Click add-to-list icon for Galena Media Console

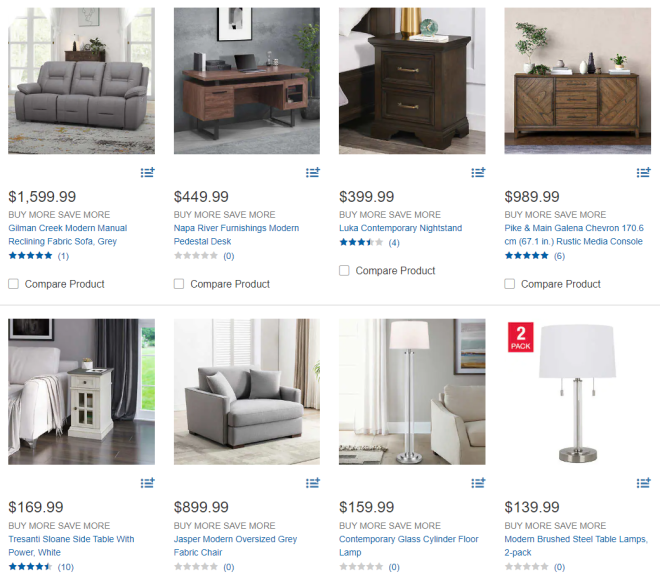pos(644,172)
